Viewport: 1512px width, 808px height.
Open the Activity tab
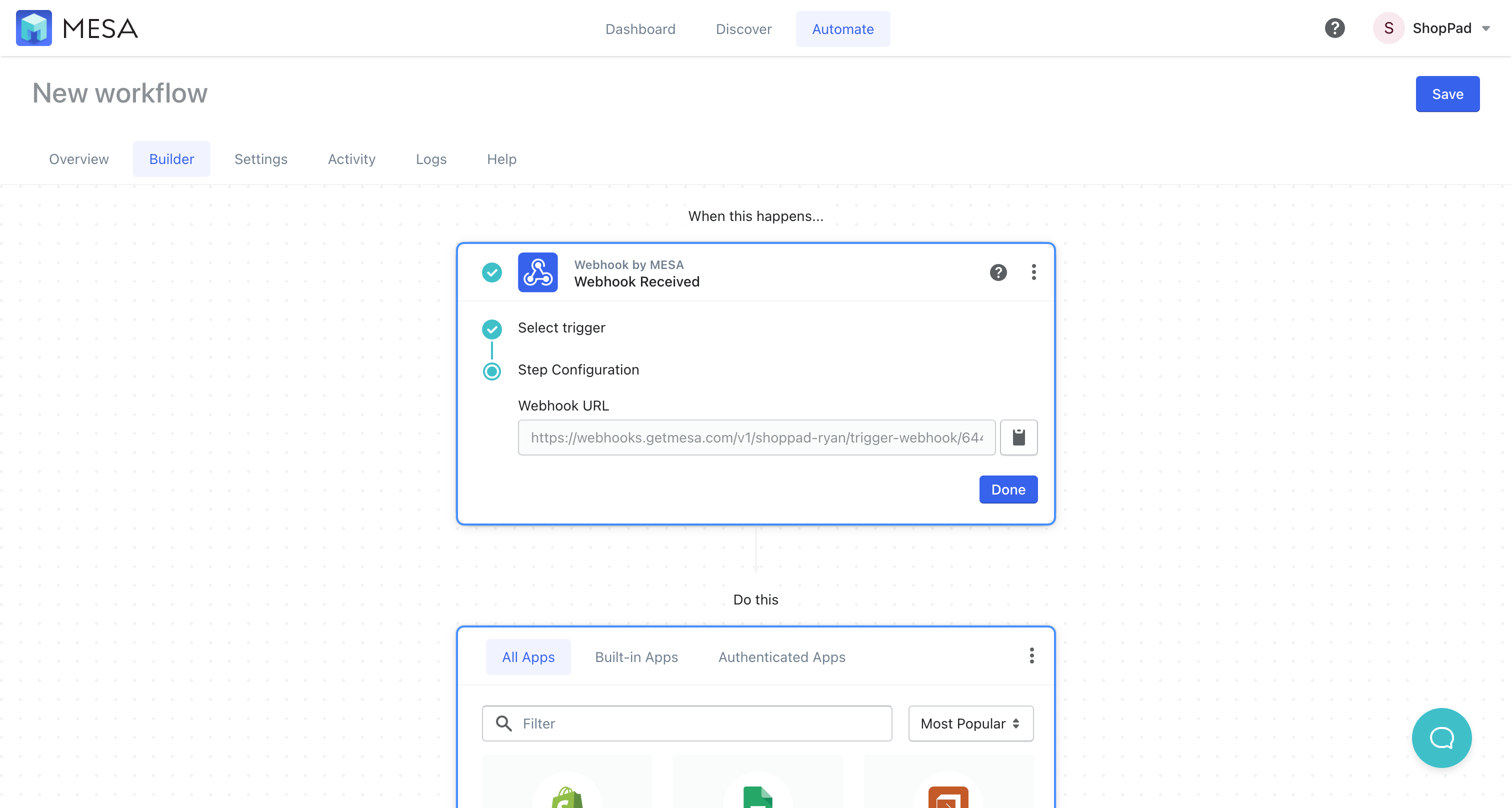click(x=351, y=159)
